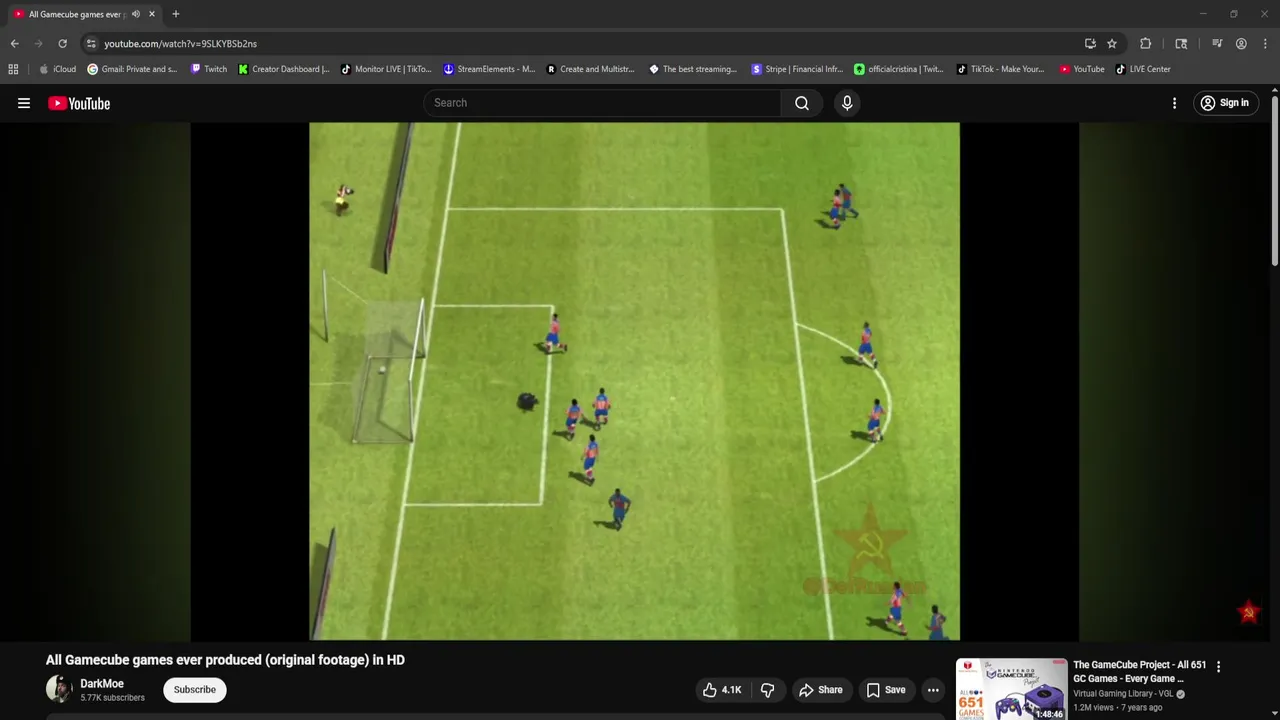
Task: Open more actions menu beside Save
Action: pyautogui.click(x=933, y=690)
